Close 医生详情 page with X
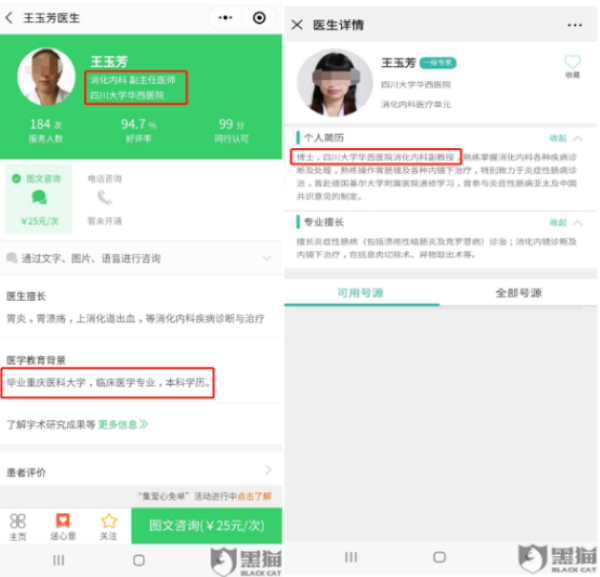 click(297, 25)
